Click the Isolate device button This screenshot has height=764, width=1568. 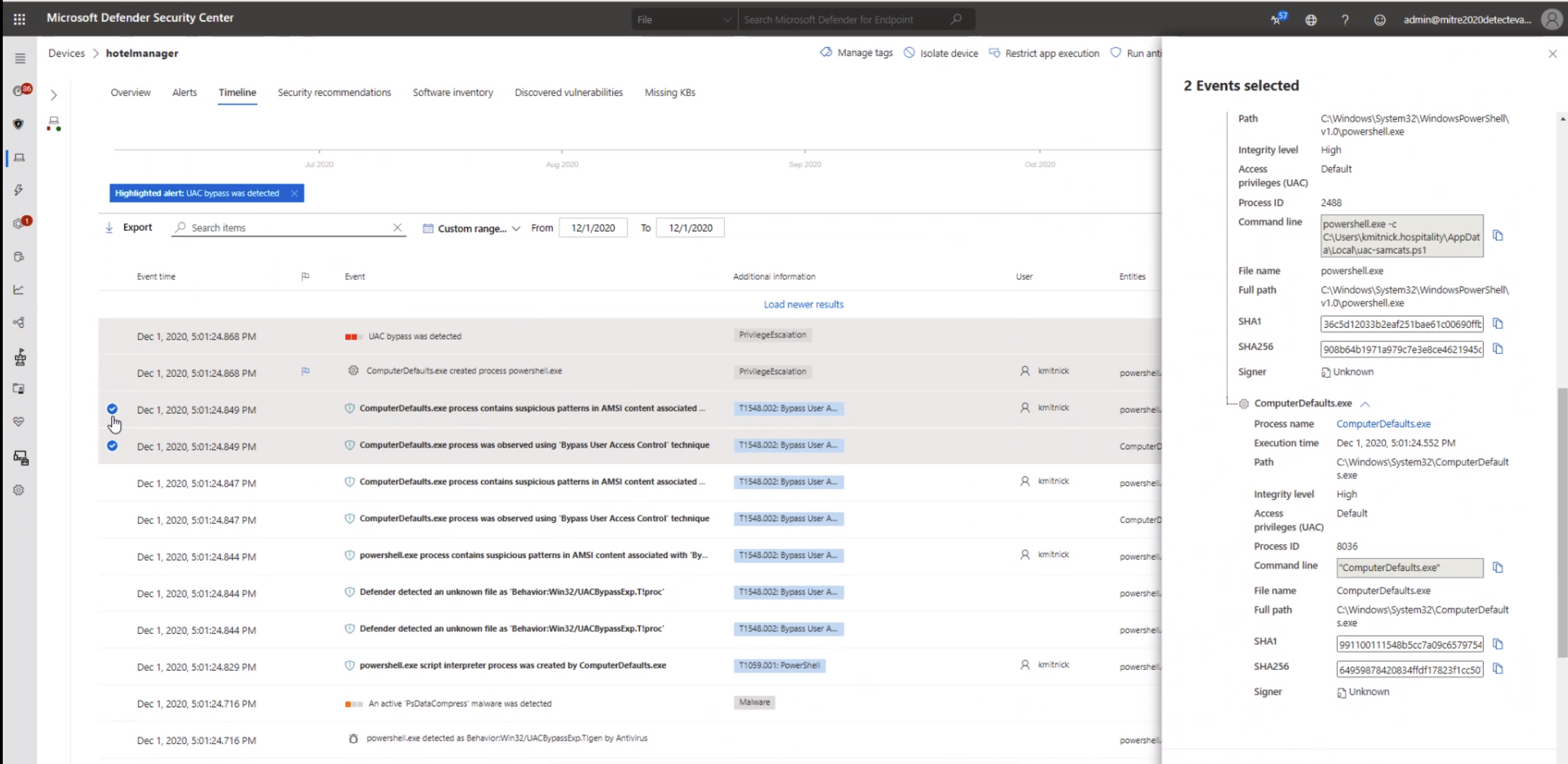pyautogui.click(x=941, y=53)
